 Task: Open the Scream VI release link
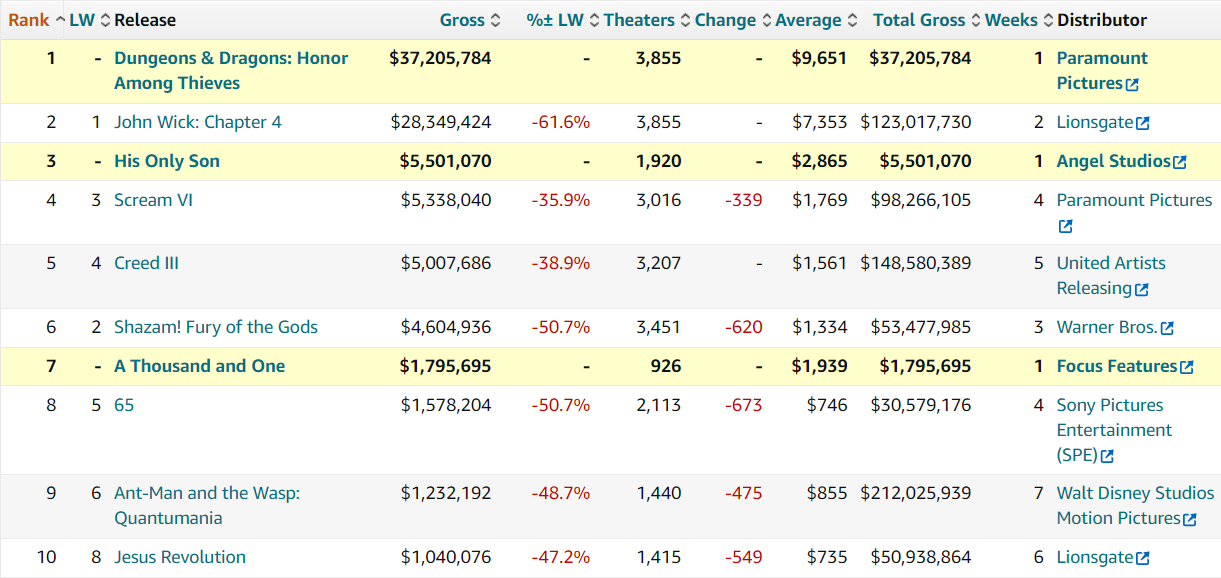pos(153,200)
